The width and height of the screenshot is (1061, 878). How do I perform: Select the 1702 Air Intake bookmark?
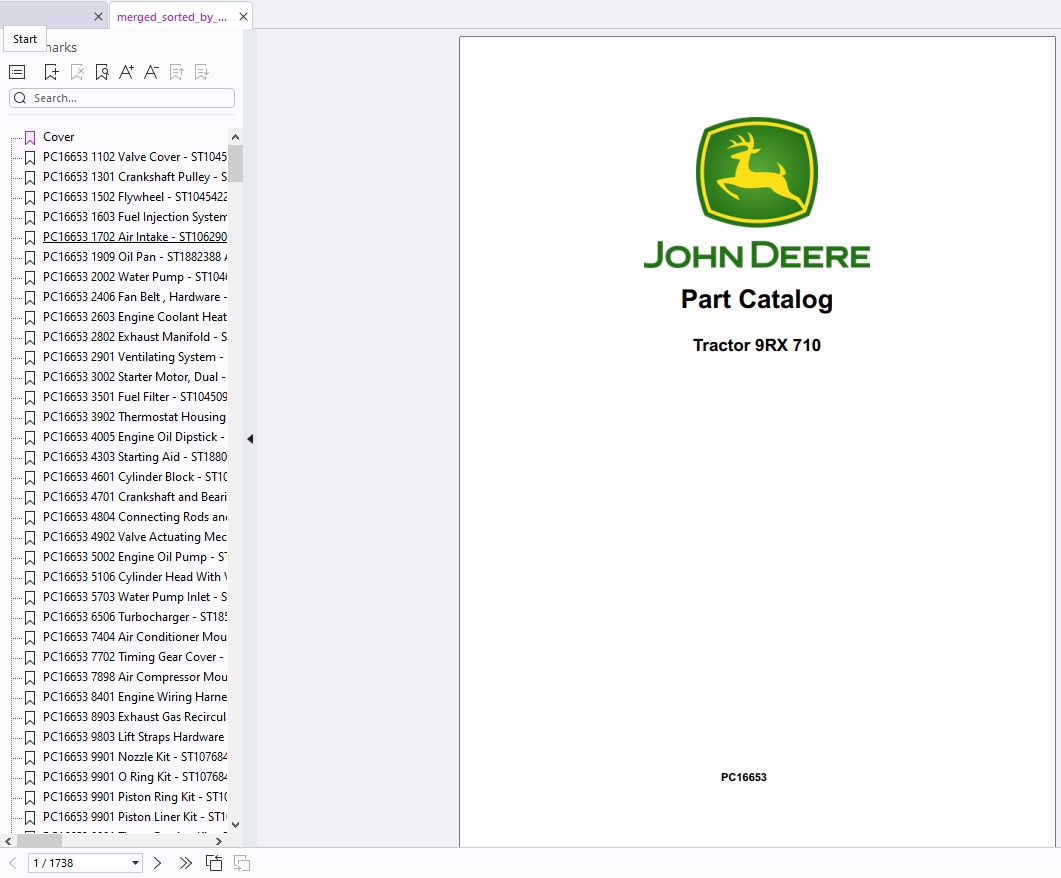point(134,237)
